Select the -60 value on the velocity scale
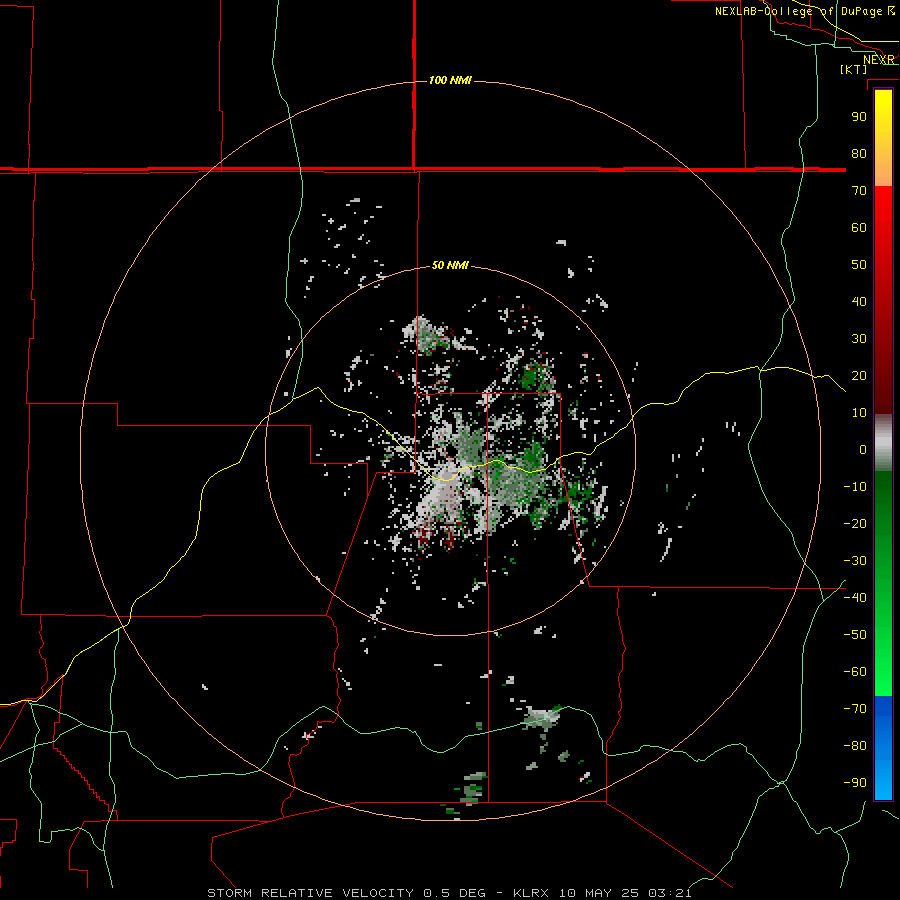Screen dimensions: 900x900 855,672
